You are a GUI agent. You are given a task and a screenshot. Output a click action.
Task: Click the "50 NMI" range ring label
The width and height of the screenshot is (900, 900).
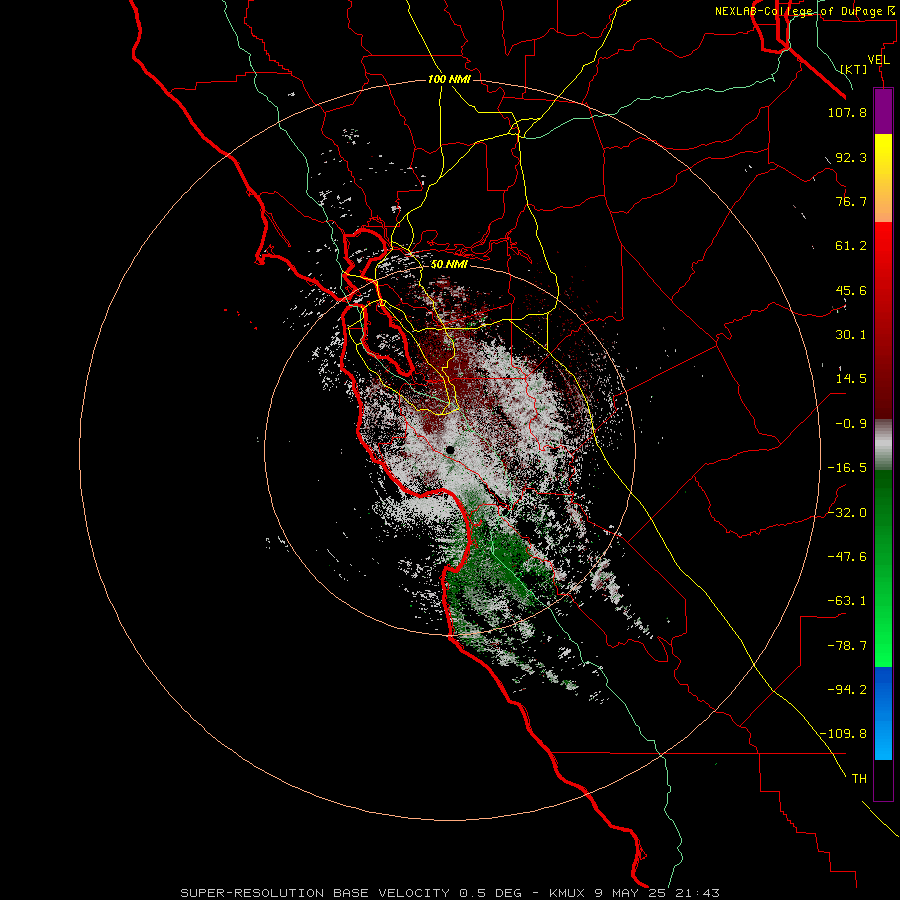point(449,265)
